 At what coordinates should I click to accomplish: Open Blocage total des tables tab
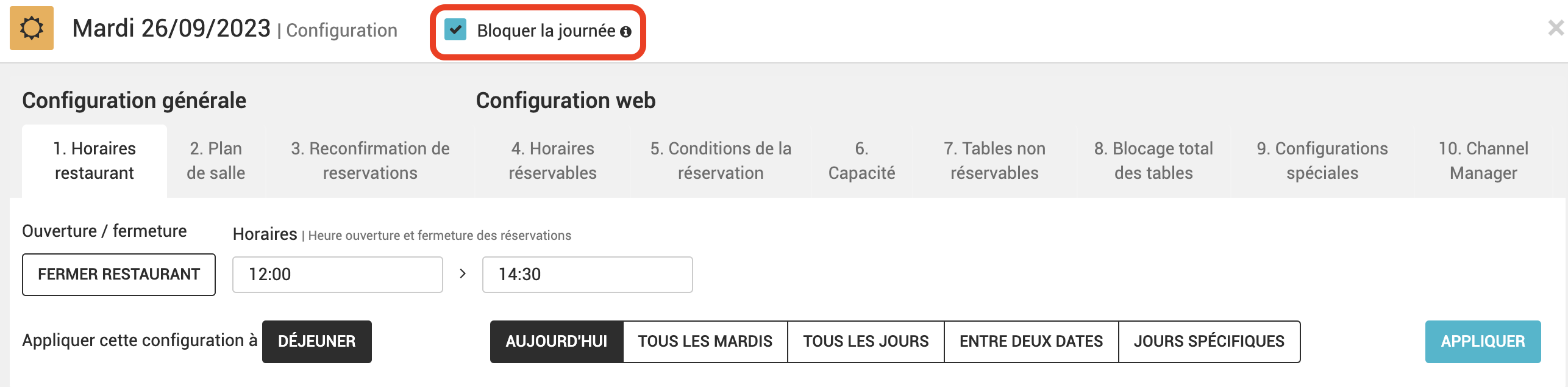(1153, 161)
